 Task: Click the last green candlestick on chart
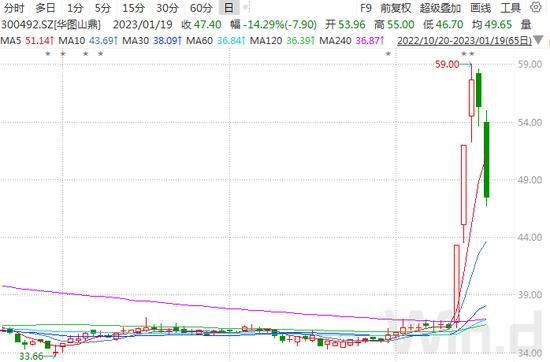487,160
